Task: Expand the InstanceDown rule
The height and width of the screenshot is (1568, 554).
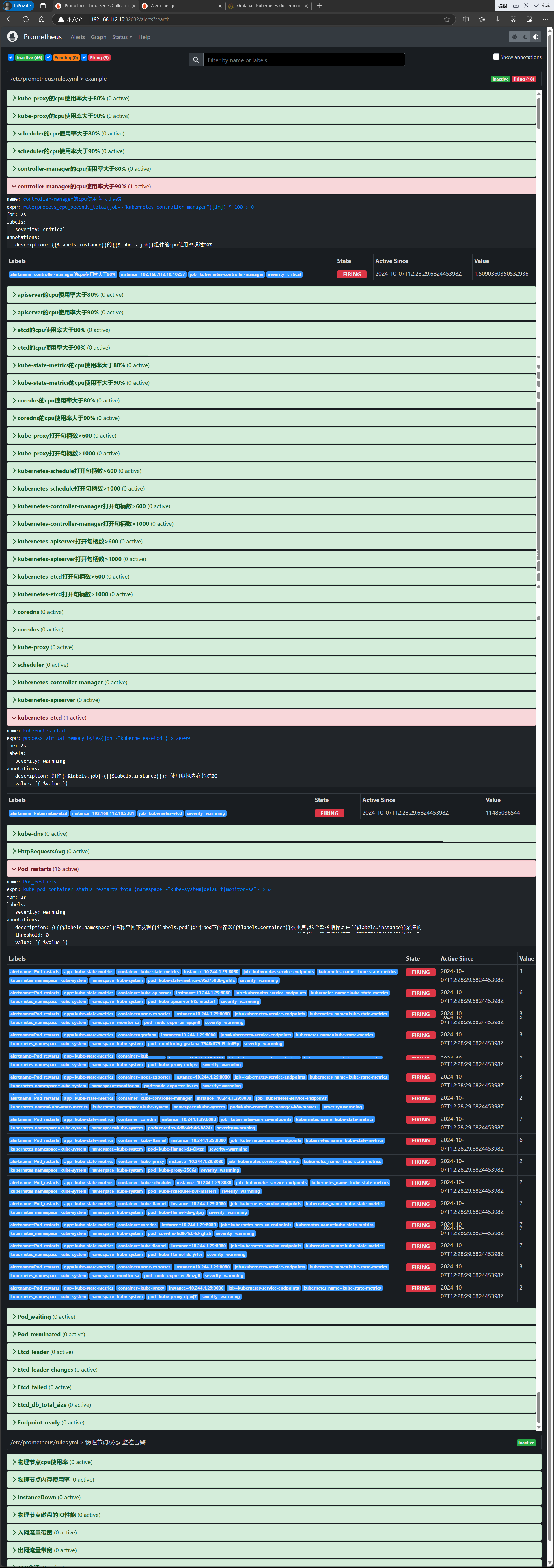Action: 274,1498
